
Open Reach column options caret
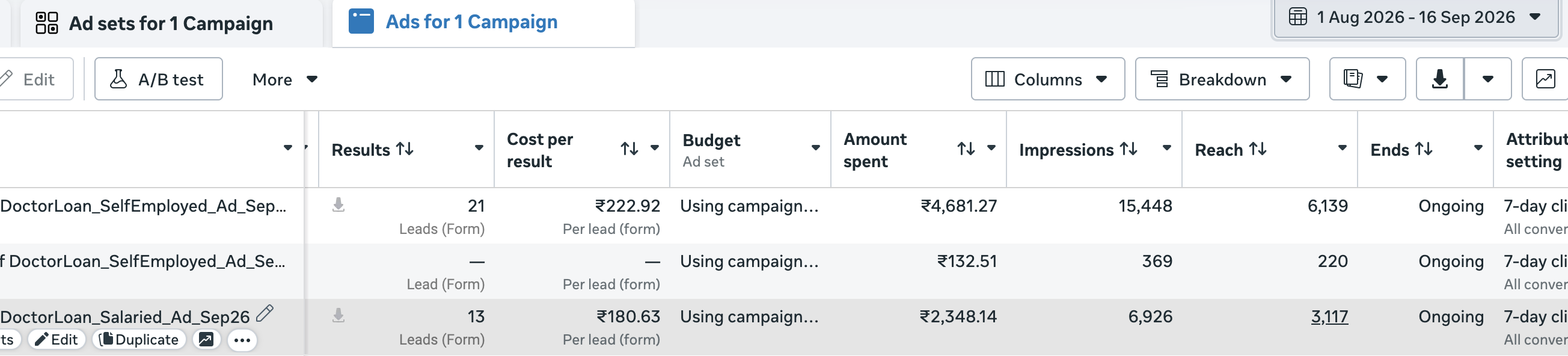1342,148
